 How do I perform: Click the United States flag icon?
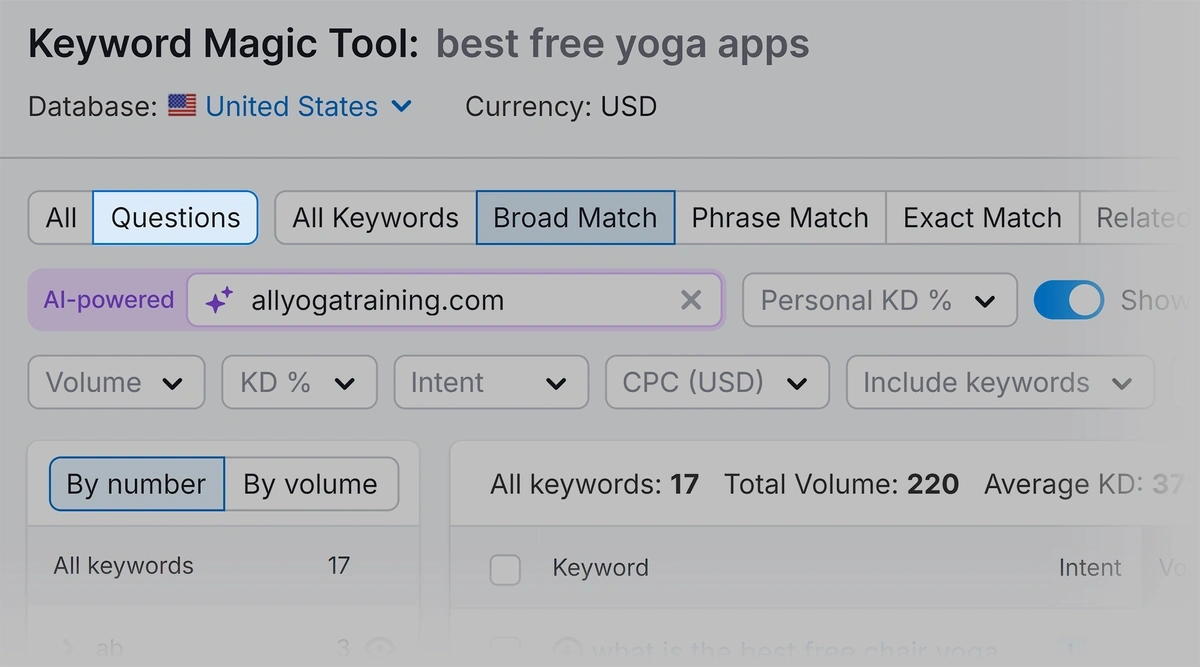coord(182,106)
